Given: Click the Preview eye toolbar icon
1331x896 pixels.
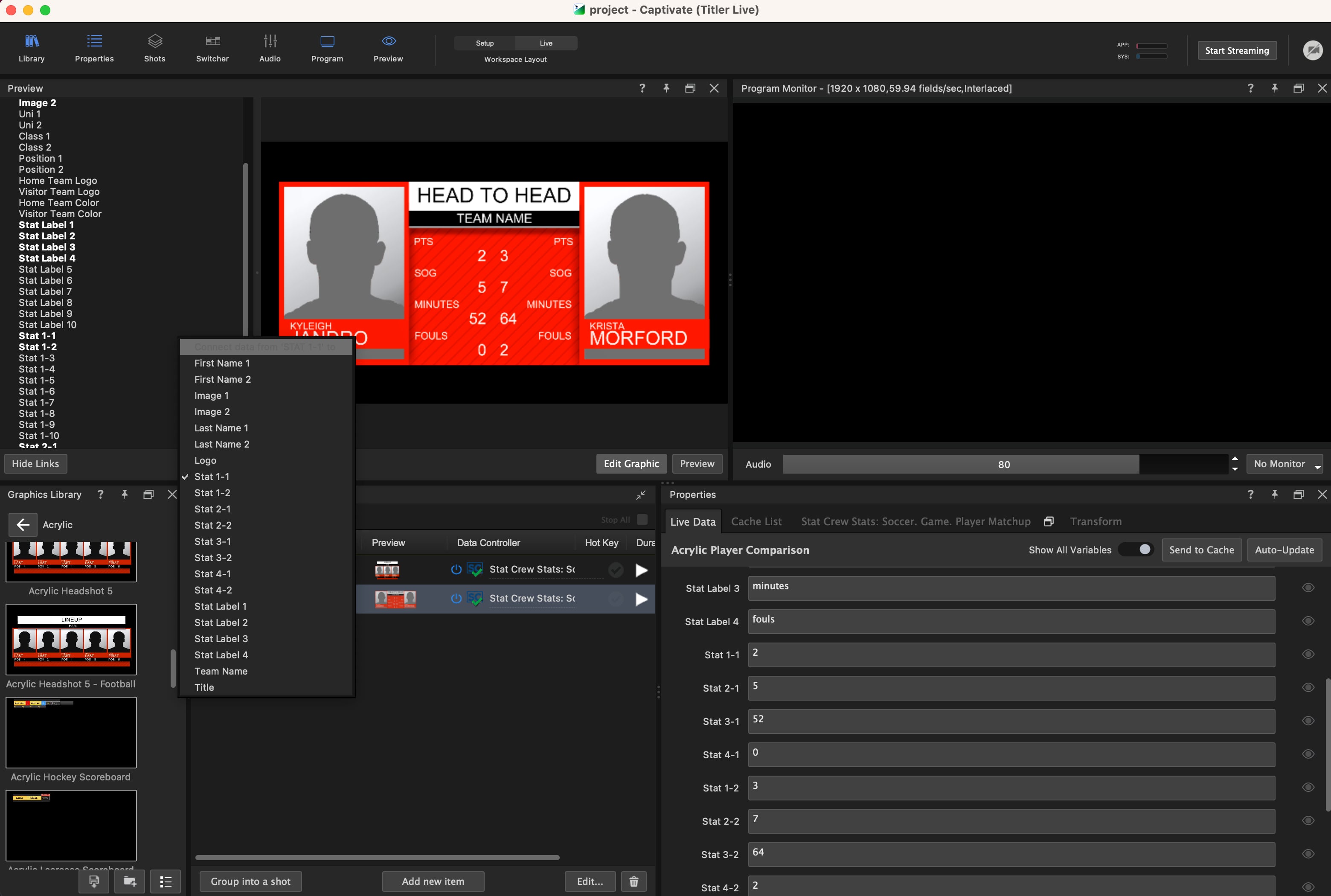Looking at the screenshot, I should [x=389, y=48].
